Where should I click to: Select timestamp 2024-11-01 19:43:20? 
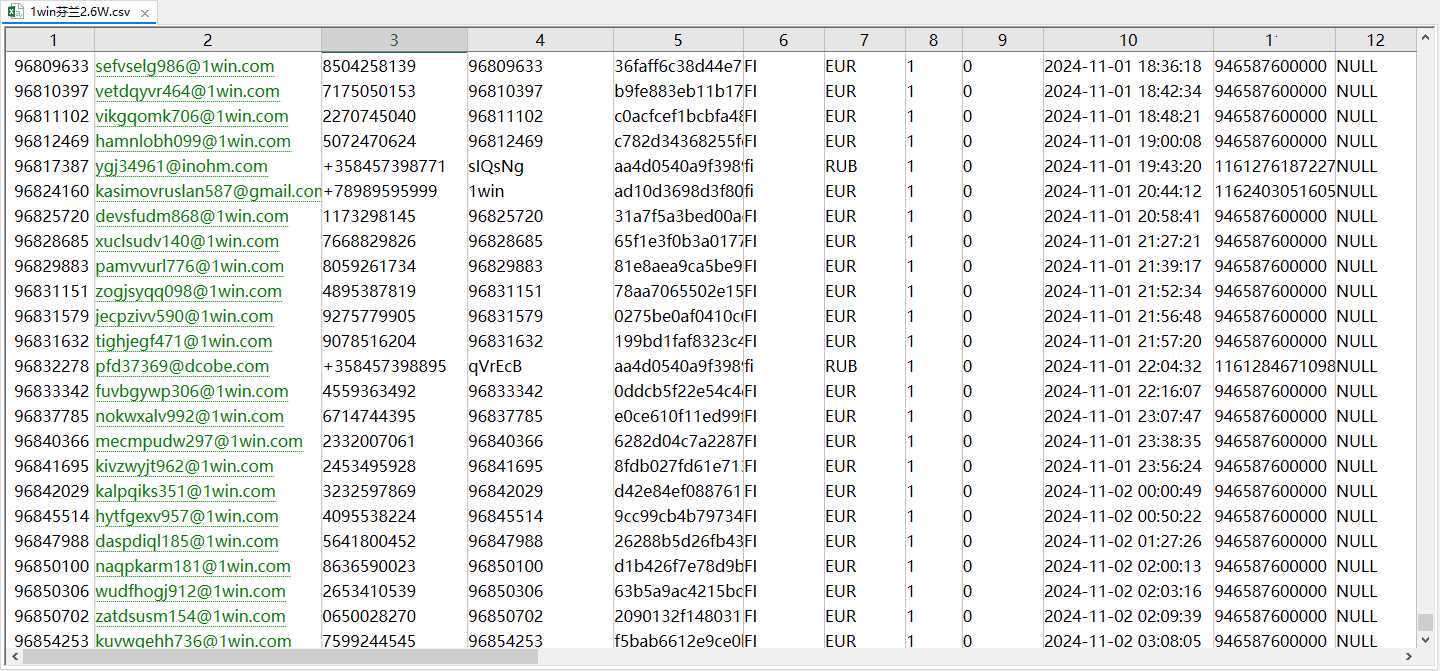click(1128, 166)
